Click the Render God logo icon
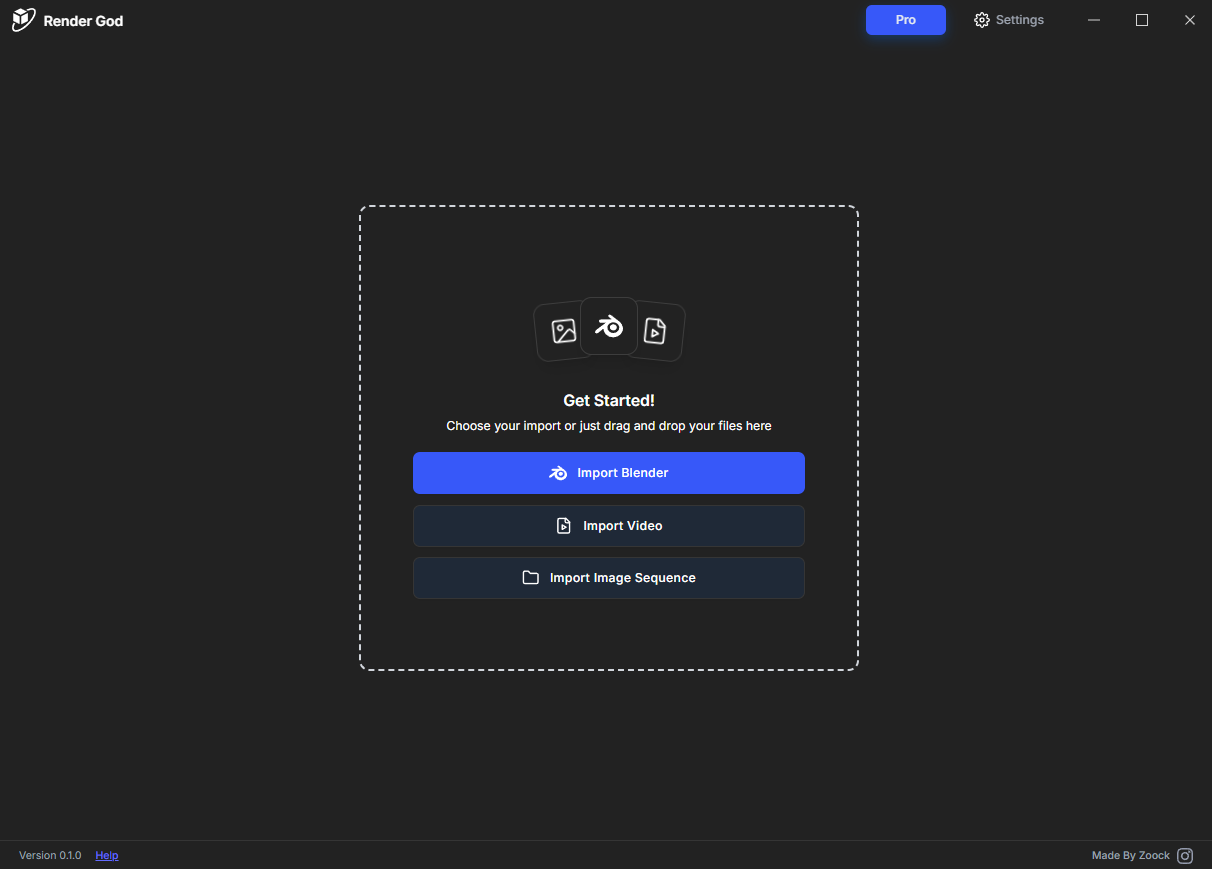This screenshot has width=1212, height=869. coord(21,19)
